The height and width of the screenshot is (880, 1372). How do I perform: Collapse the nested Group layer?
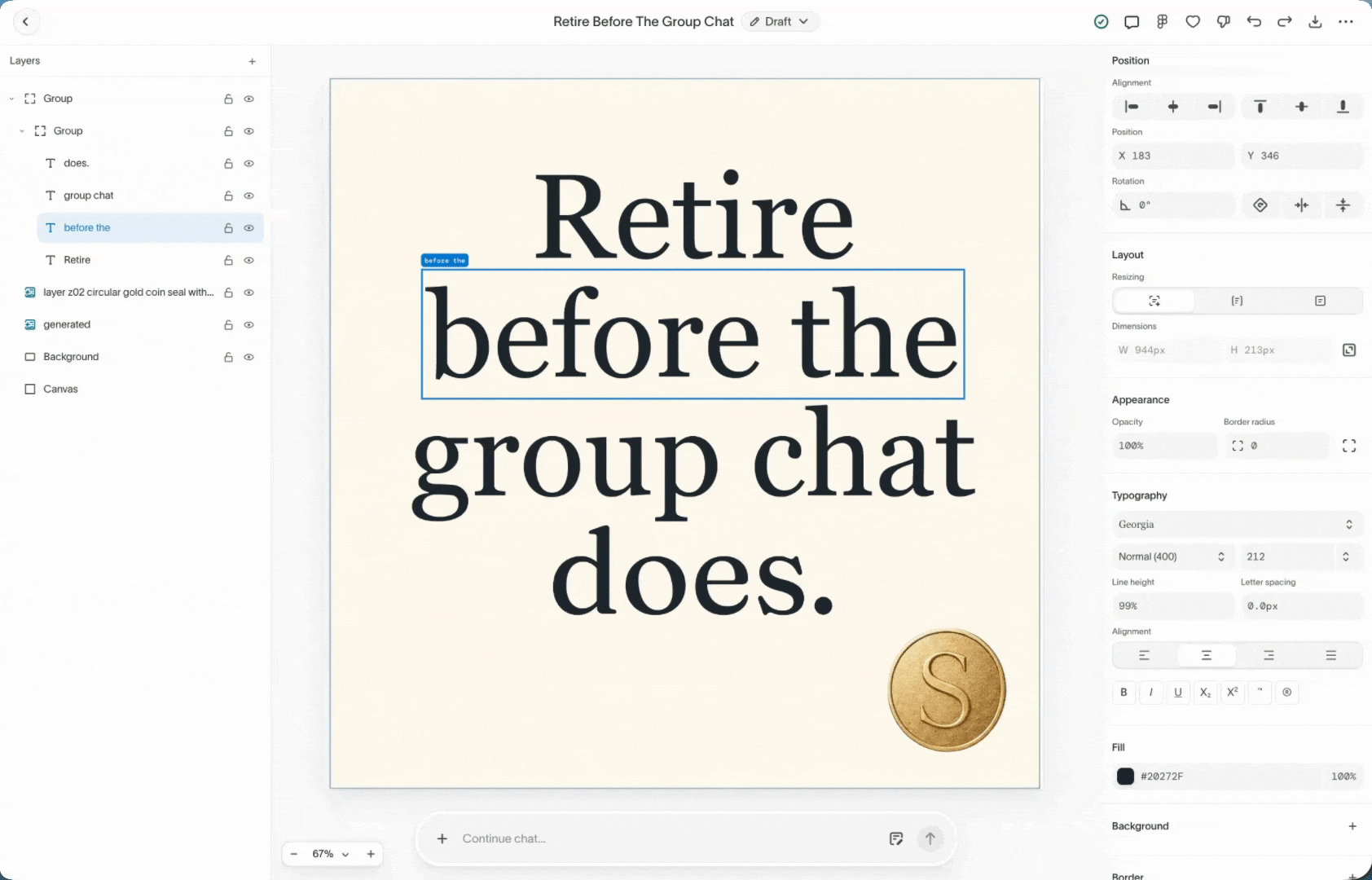(x=22, y=131)
